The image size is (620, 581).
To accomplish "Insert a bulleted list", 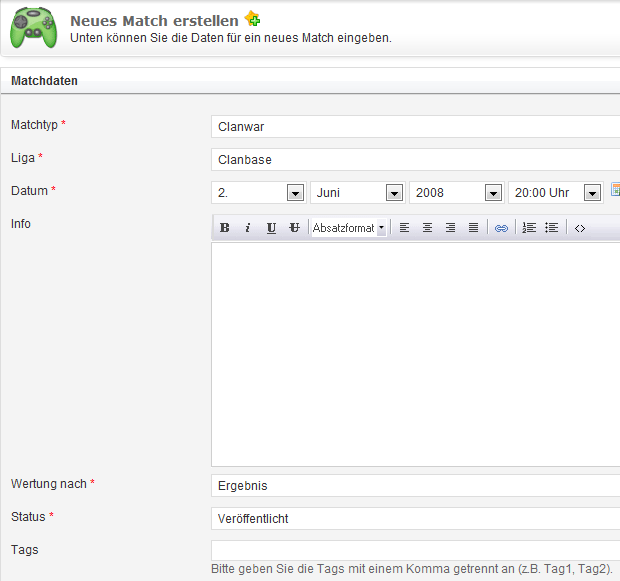I will (552, 228).
